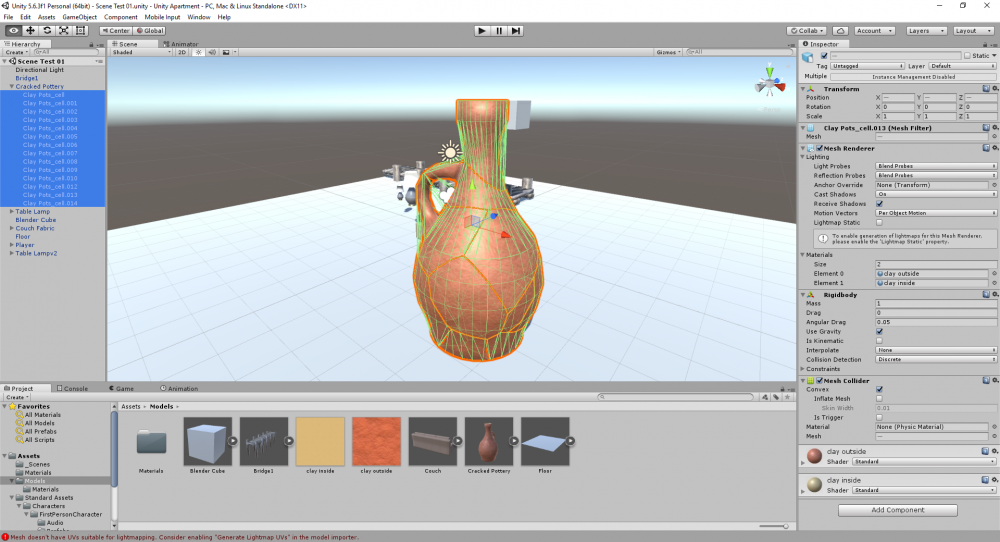Open the Window menu
Viewport: 1000px width, 542px height.
pyautogui.click(x=199, y=17)
